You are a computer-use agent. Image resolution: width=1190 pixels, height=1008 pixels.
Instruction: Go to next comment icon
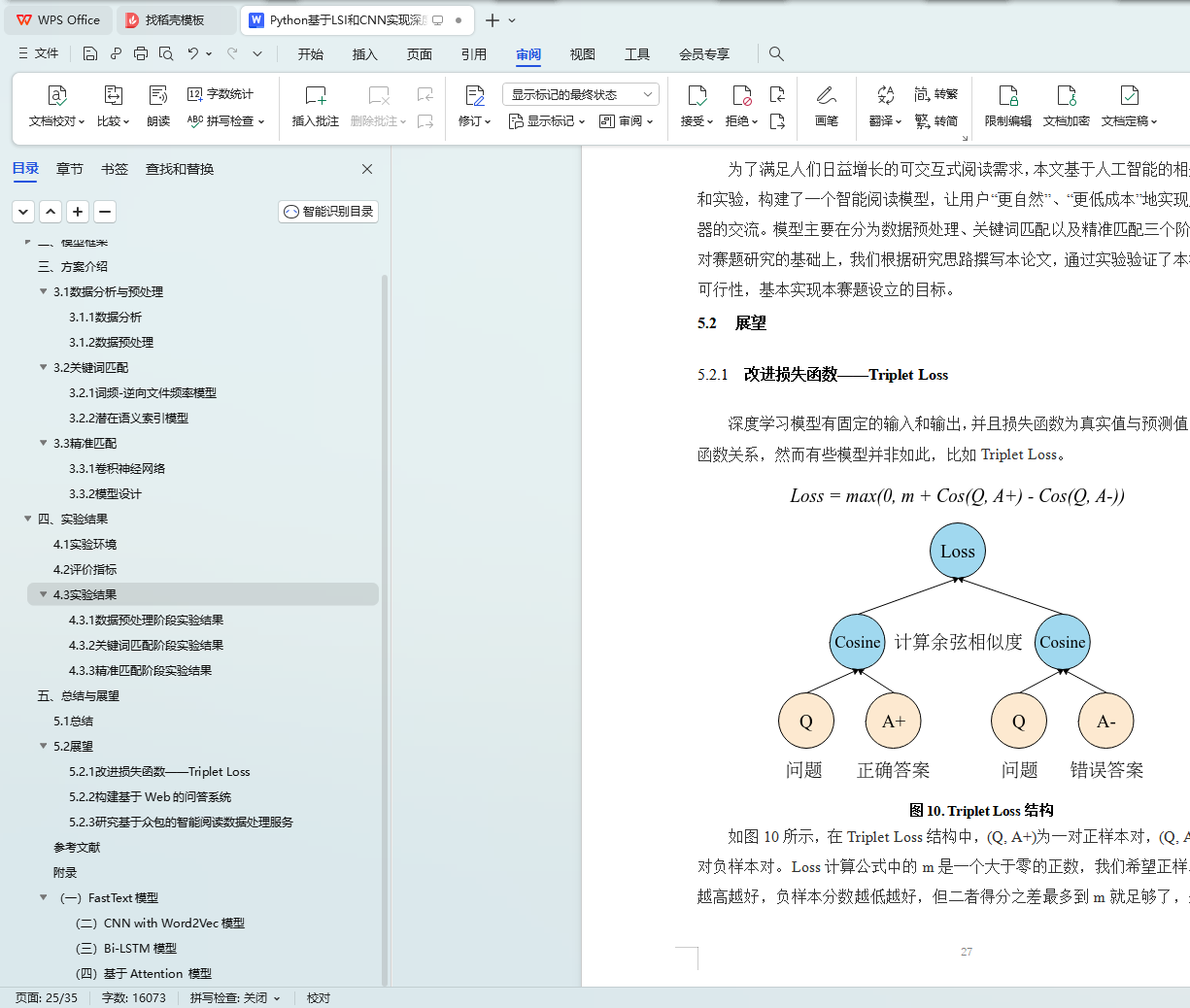point(425,121)
